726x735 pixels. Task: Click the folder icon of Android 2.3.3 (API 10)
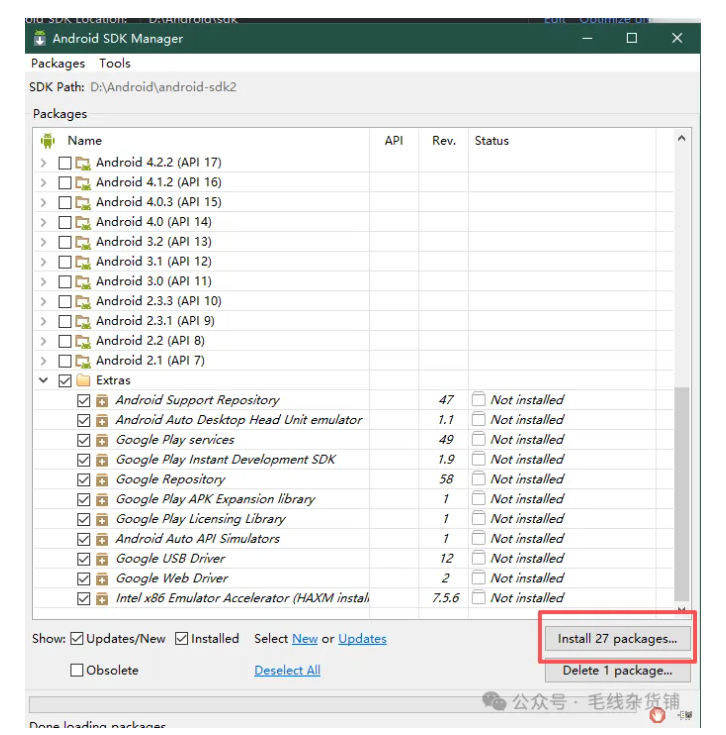coord(83,301)
